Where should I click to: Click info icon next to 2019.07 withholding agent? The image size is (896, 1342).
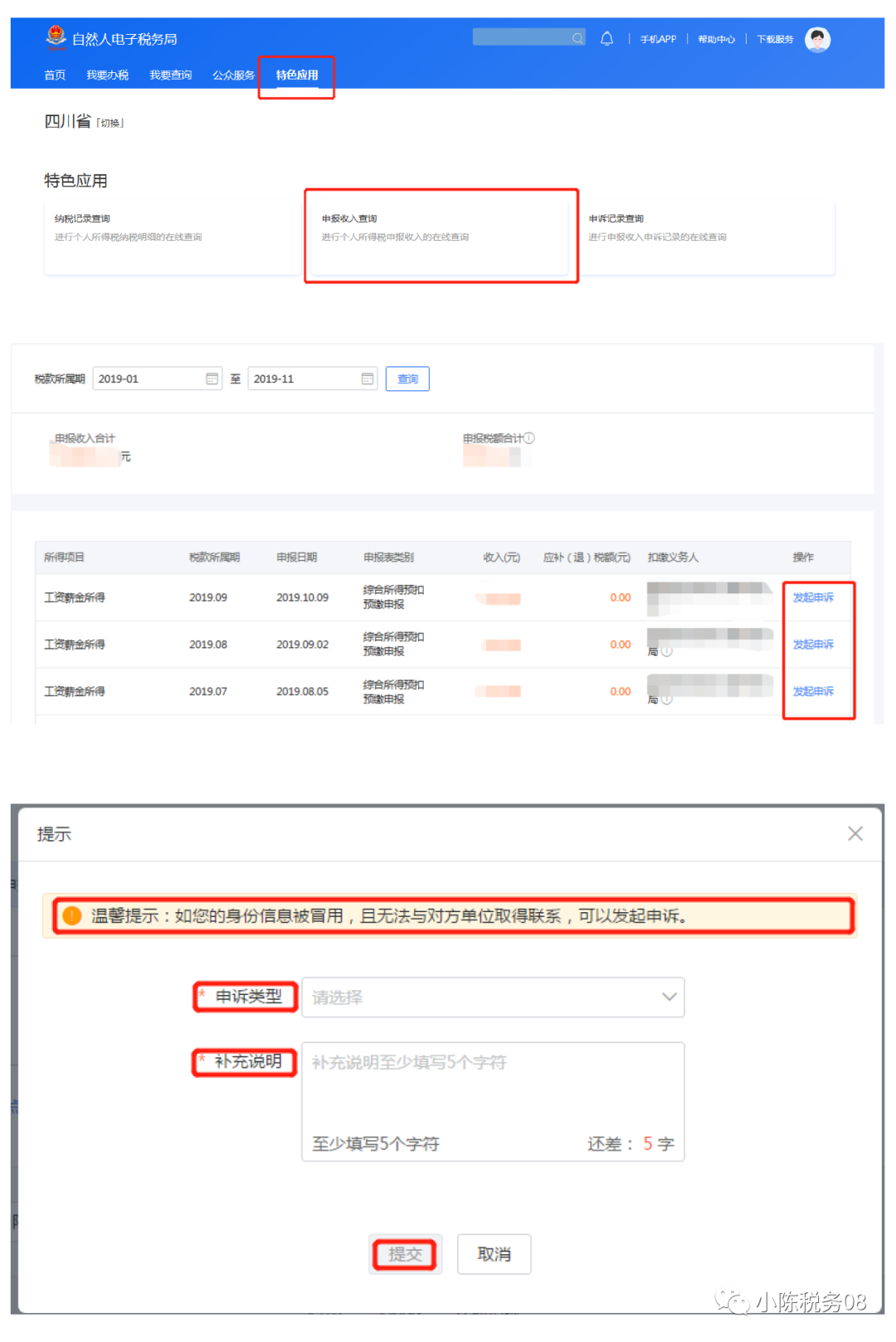[667, 700]
